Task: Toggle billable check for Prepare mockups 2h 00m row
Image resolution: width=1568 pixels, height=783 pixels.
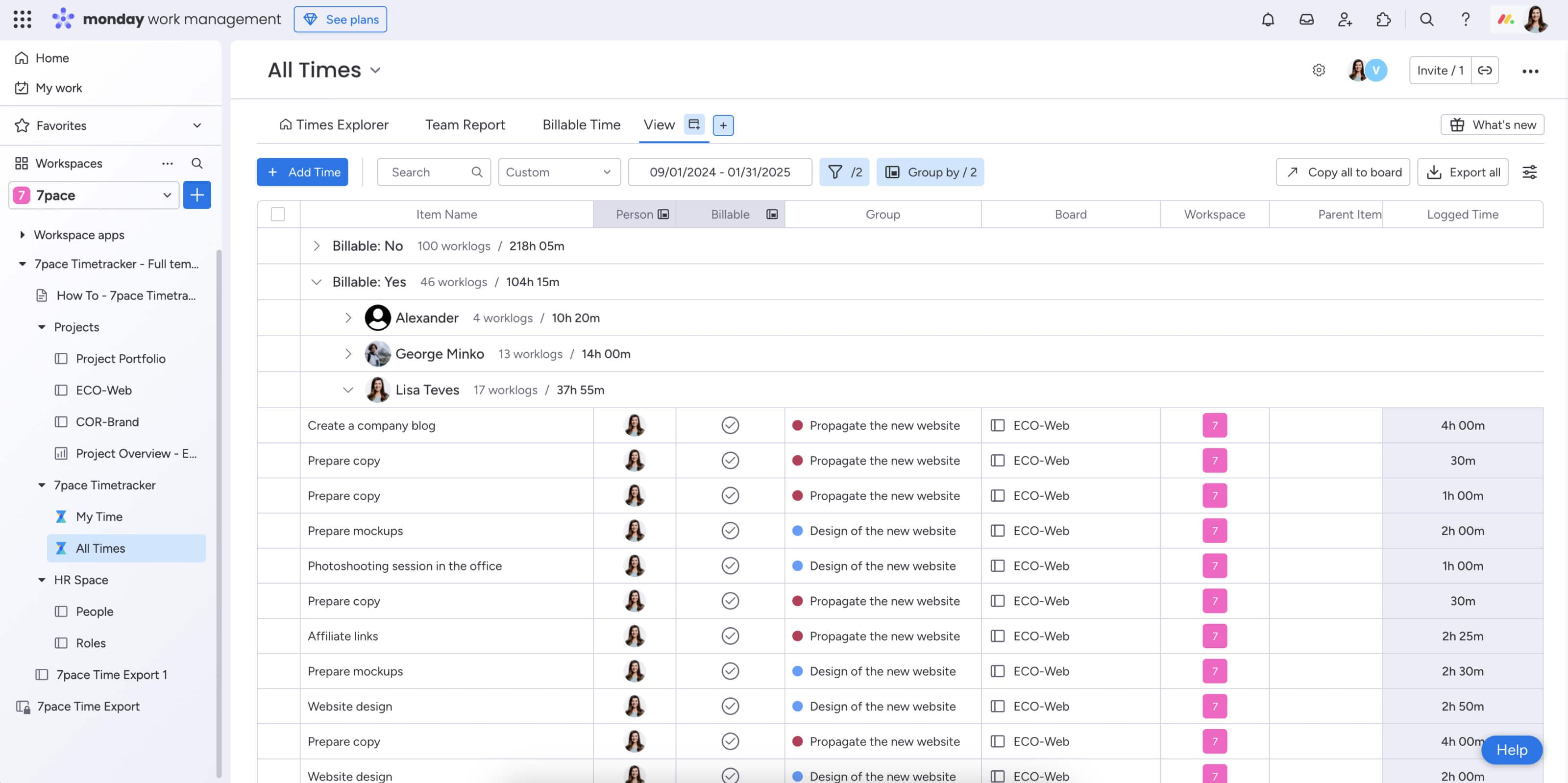Action: click(730, 530)
